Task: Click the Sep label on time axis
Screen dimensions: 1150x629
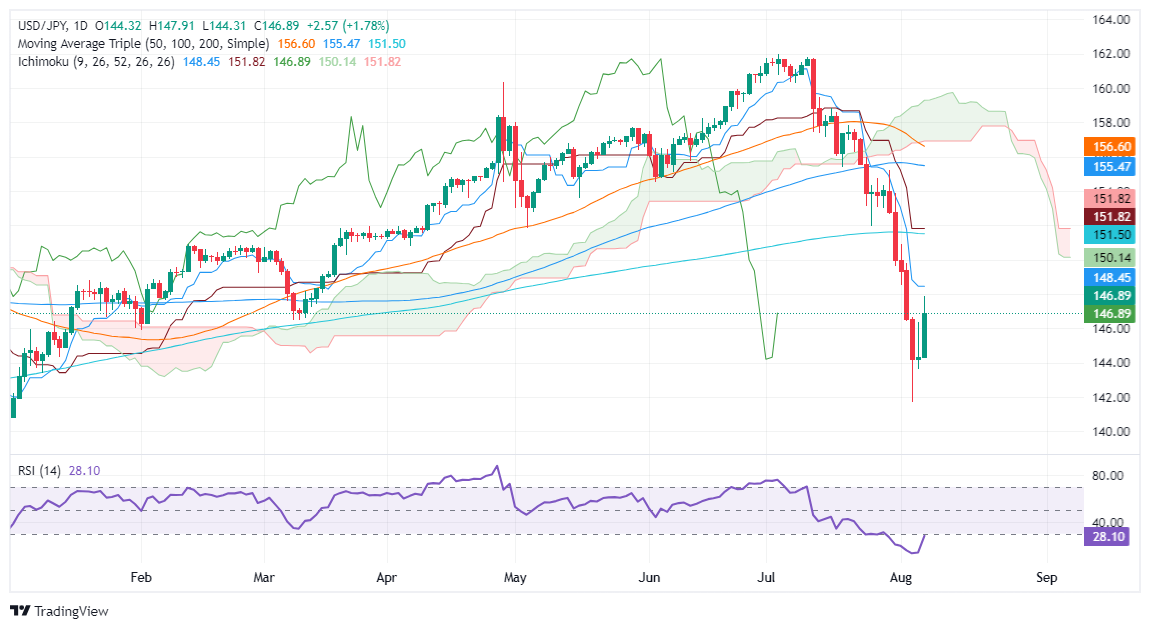Action: [x=1047, y=577]
